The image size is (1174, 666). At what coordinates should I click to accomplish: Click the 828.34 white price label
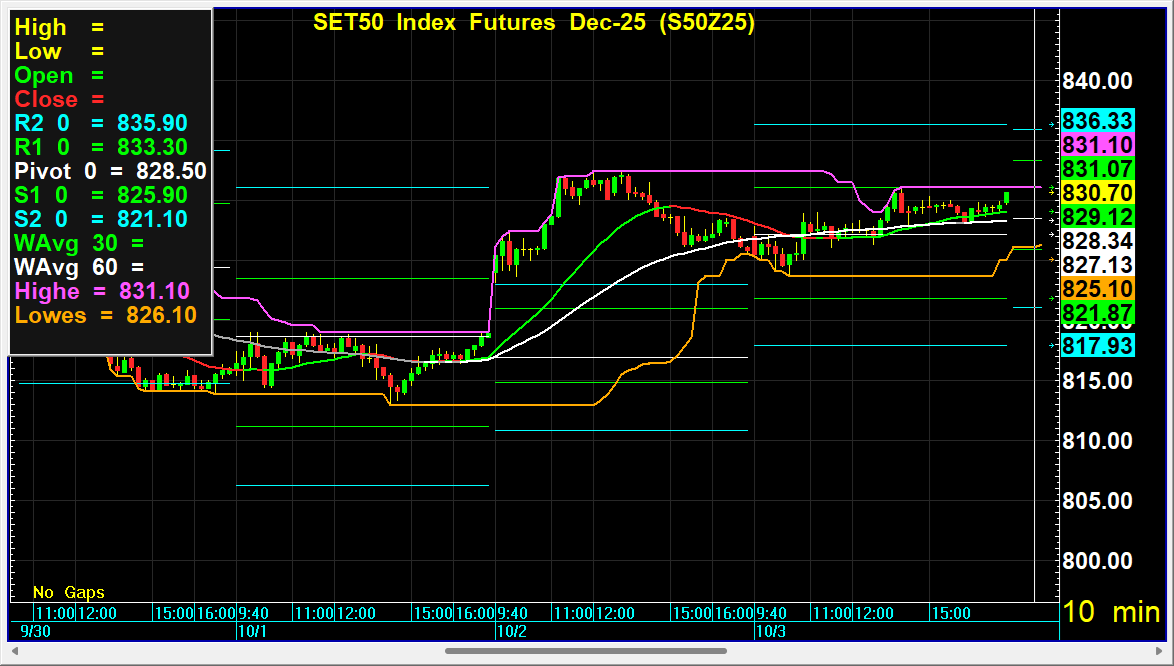coord(1097,241)
